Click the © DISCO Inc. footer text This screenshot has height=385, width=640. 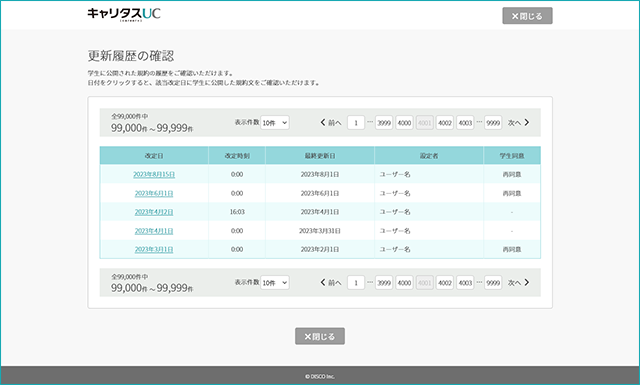tap(320, 376)
